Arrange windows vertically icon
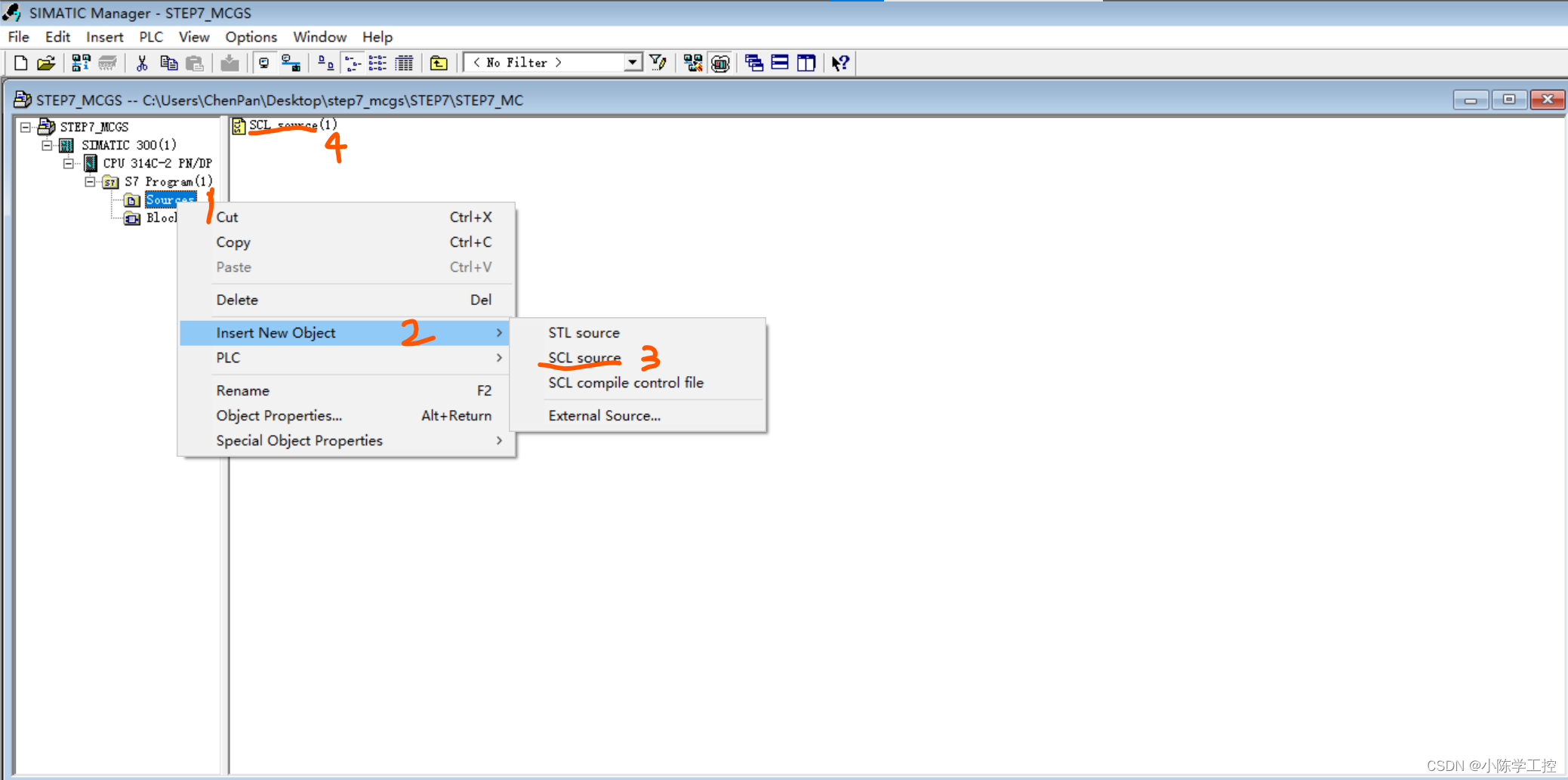Screen dimensions: 1568x780 [806, 63]
